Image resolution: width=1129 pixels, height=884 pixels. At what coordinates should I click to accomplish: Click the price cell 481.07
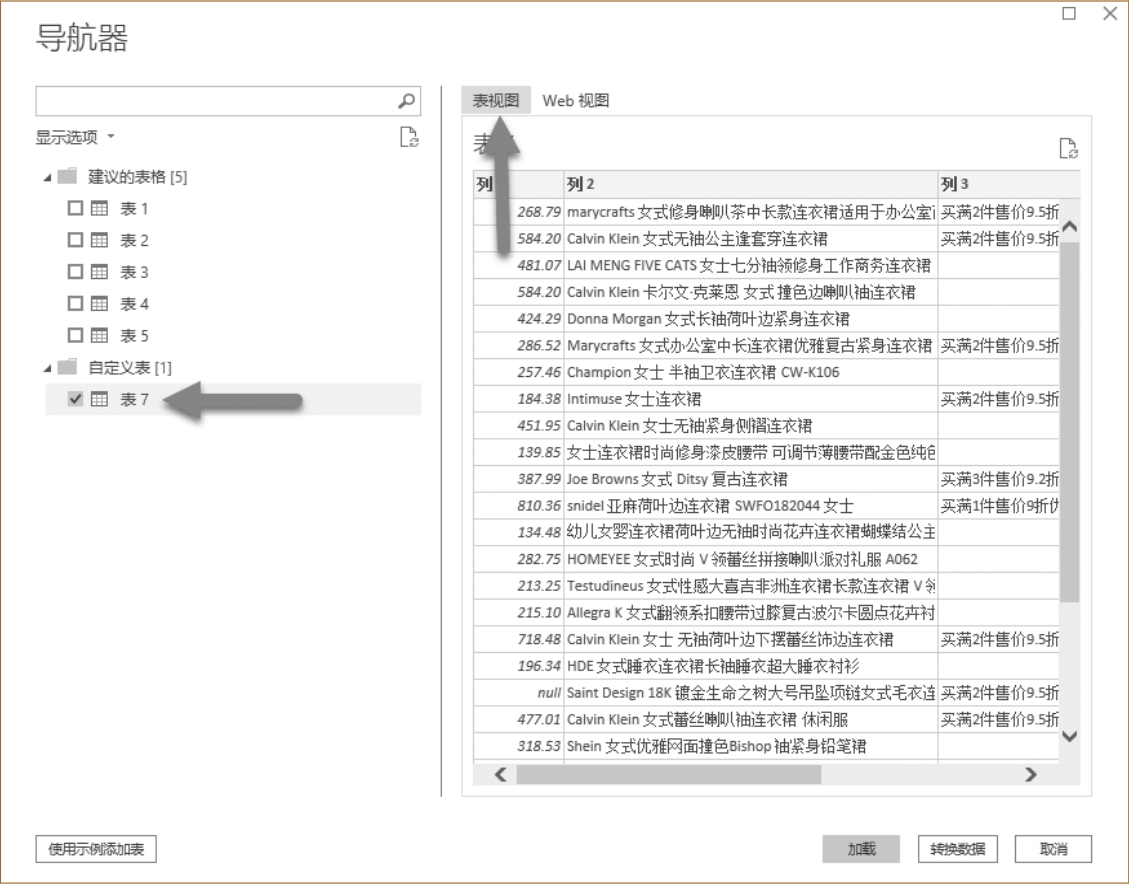[x=518, y=265]
